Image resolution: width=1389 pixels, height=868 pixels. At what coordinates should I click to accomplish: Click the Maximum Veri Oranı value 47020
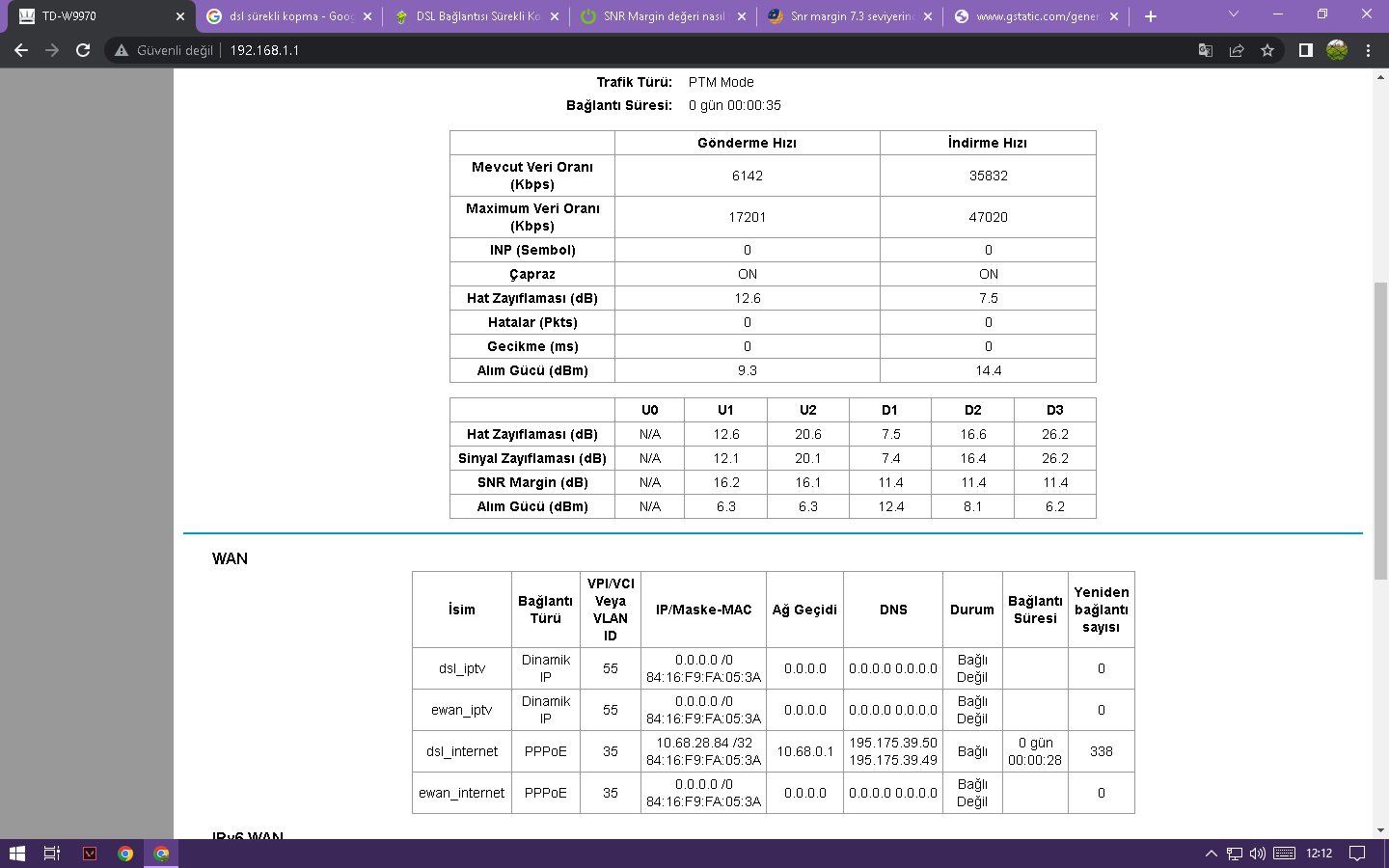pyautogui.click(x=988, y=217)
